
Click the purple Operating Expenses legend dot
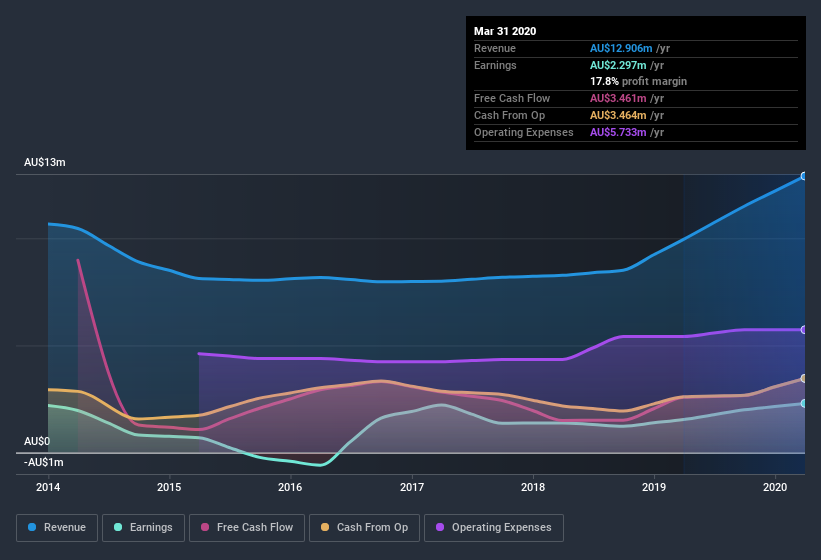coord(441,527)
